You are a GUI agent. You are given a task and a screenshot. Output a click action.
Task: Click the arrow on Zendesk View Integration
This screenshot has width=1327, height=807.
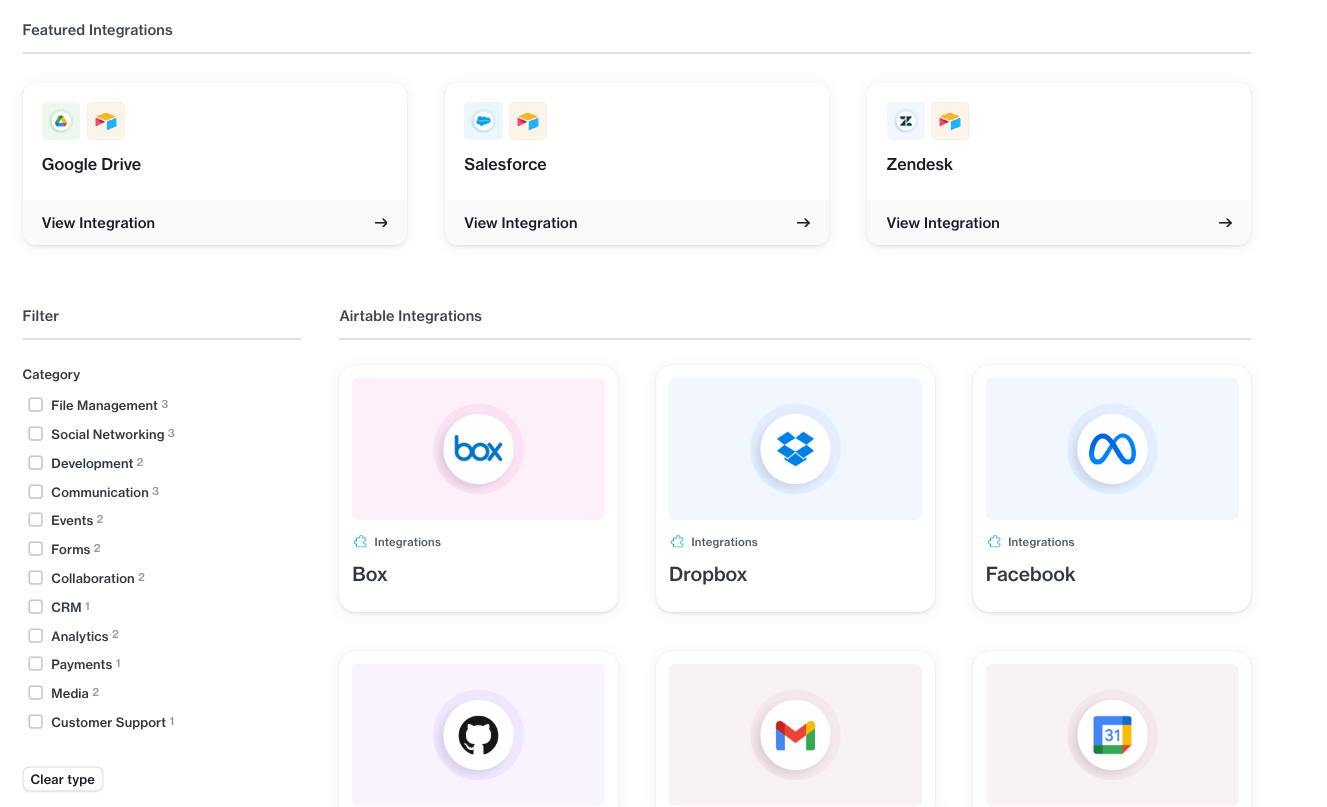(x=1225, y=223)
